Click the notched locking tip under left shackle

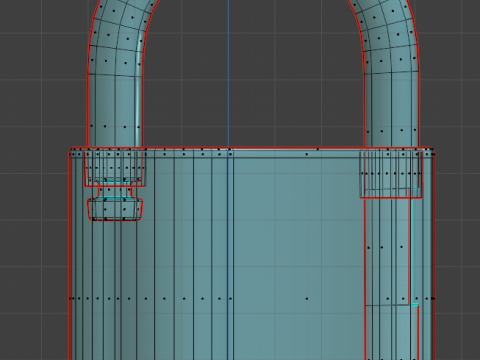(115, 209)
